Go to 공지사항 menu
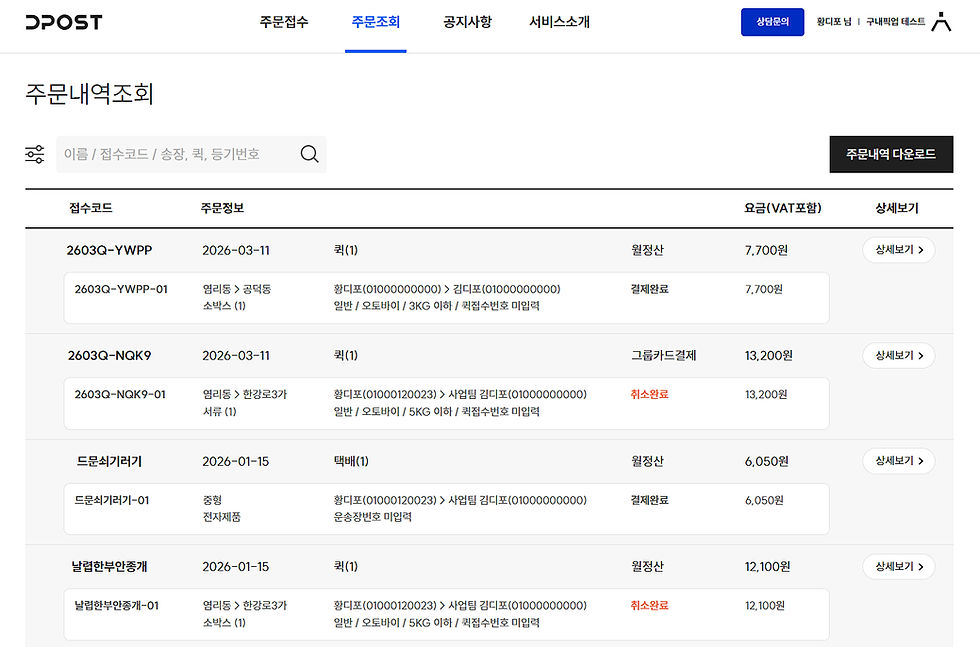This screenshot has width=980, height=647. 468,22
